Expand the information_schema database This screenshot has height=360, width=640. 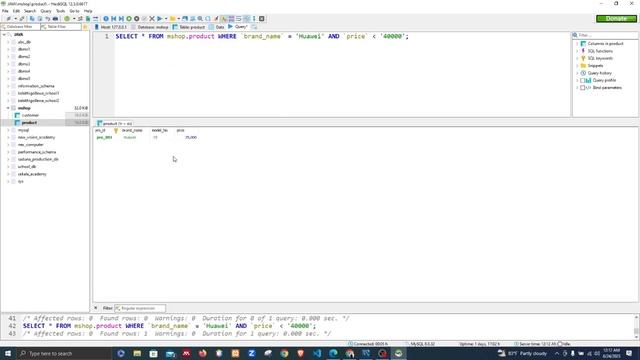(8, 86)
